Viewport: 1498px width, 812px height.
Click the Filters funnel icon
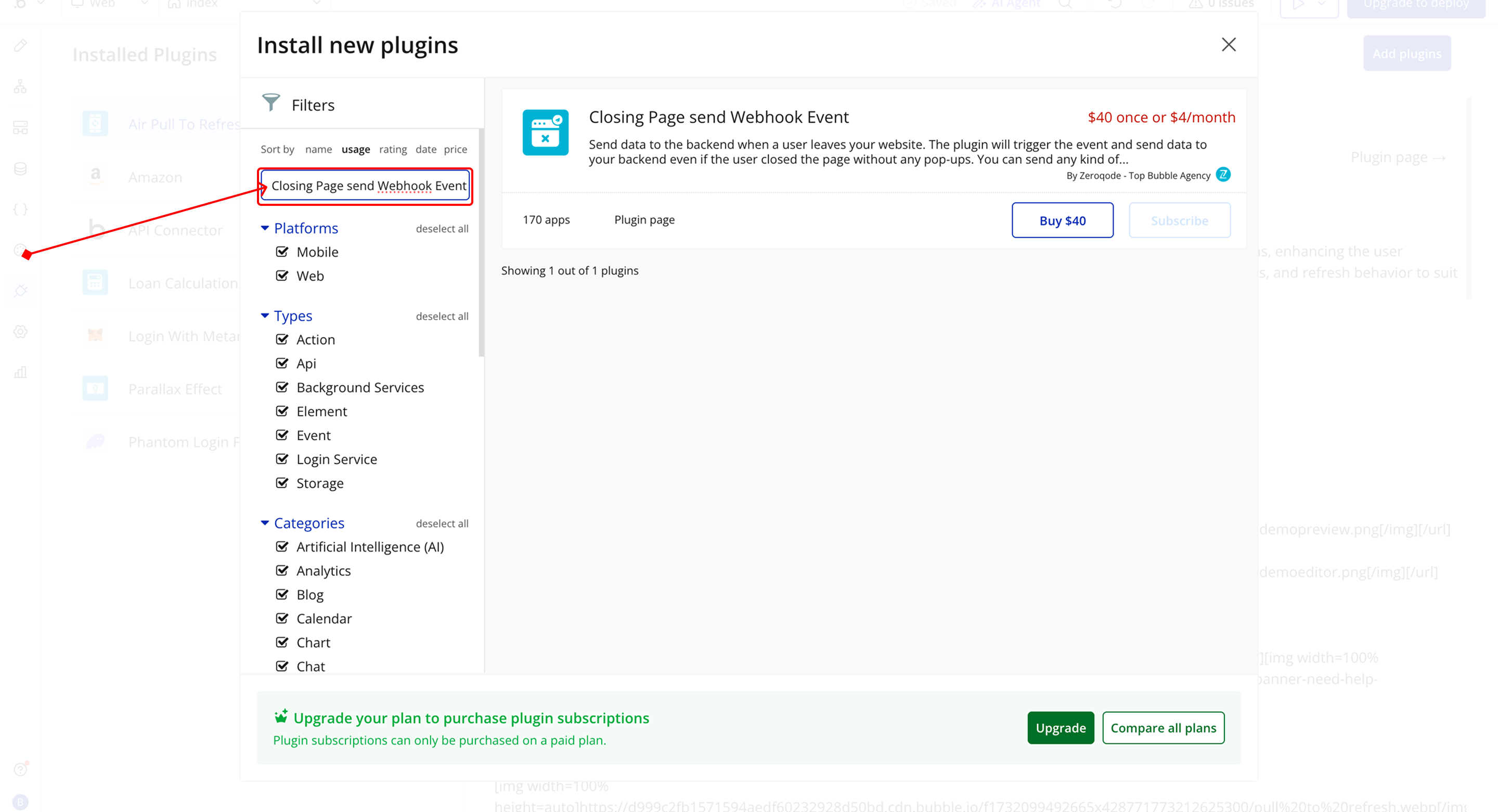pyautogui.click(x=270, y=103)
